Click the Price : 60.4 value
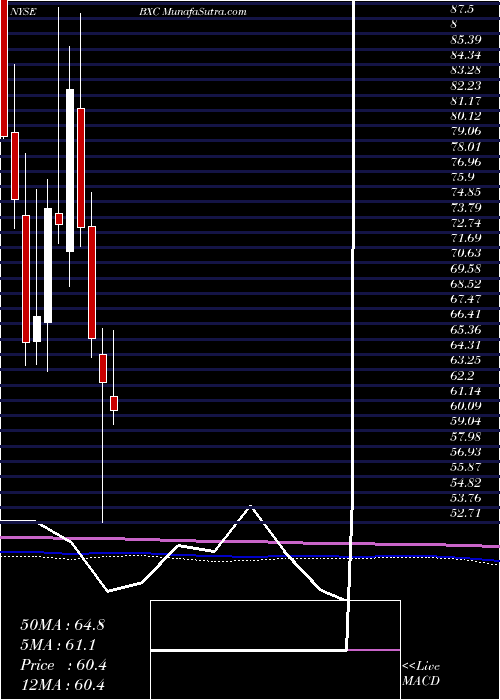Image resolution: width=500 pixels, height=700 pixels. (63, 665)
